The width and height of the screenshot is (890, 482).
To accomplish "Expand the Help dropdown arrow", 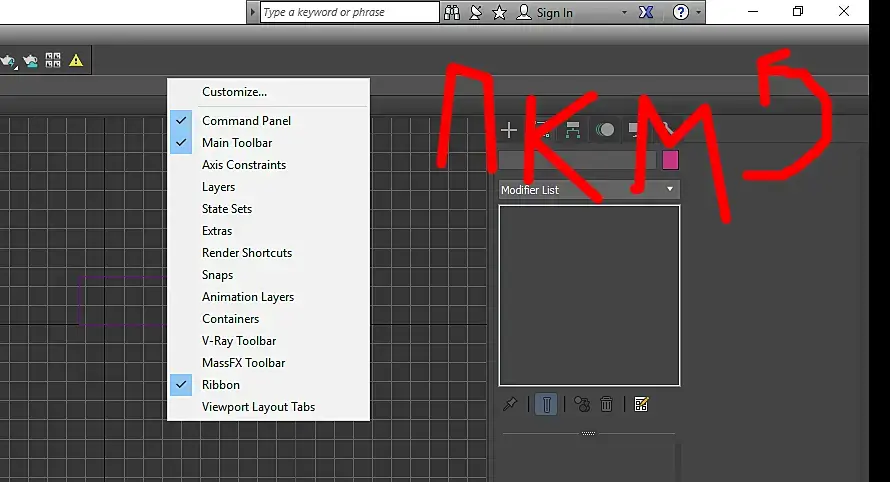I will coord(698,12).
